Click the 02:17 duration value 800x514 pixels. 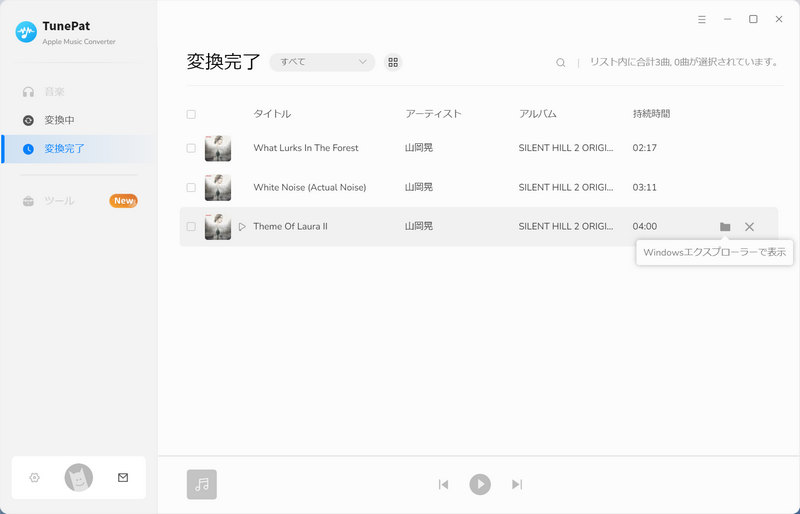click(x=645, y=148)
